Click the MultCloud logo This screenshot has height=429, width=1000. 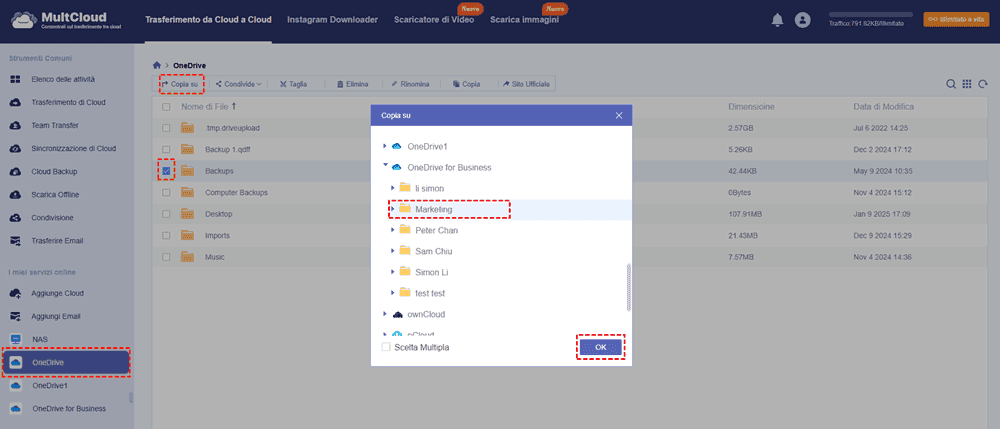(67, 20)
